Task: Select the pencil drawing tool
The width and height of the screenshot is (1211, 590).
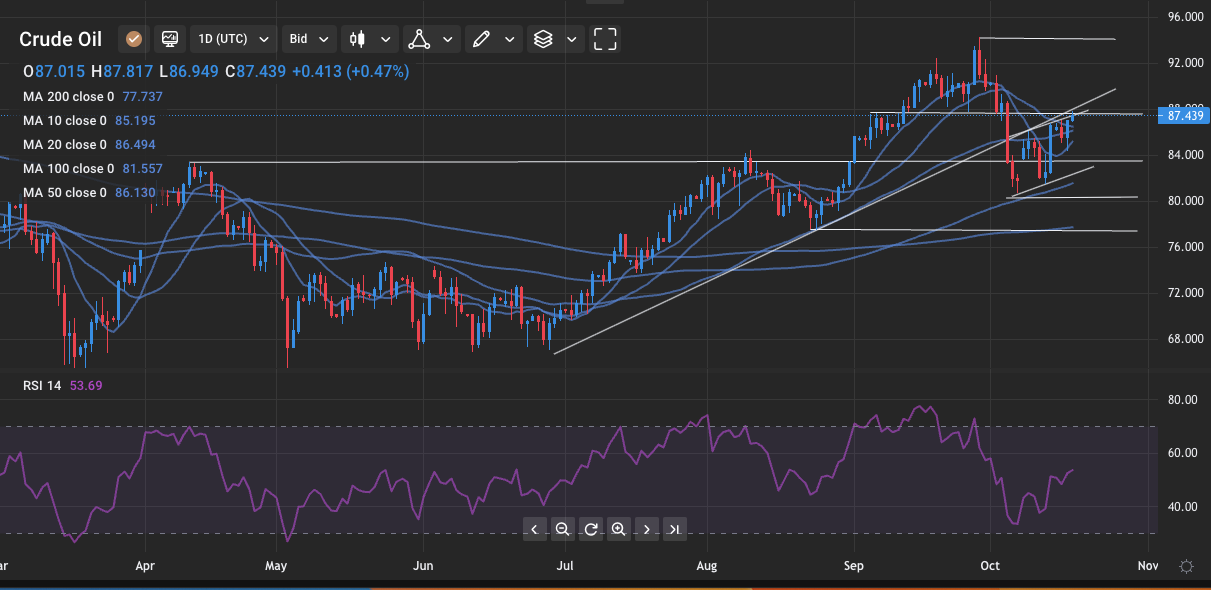Action: click(x=481, y=39)
